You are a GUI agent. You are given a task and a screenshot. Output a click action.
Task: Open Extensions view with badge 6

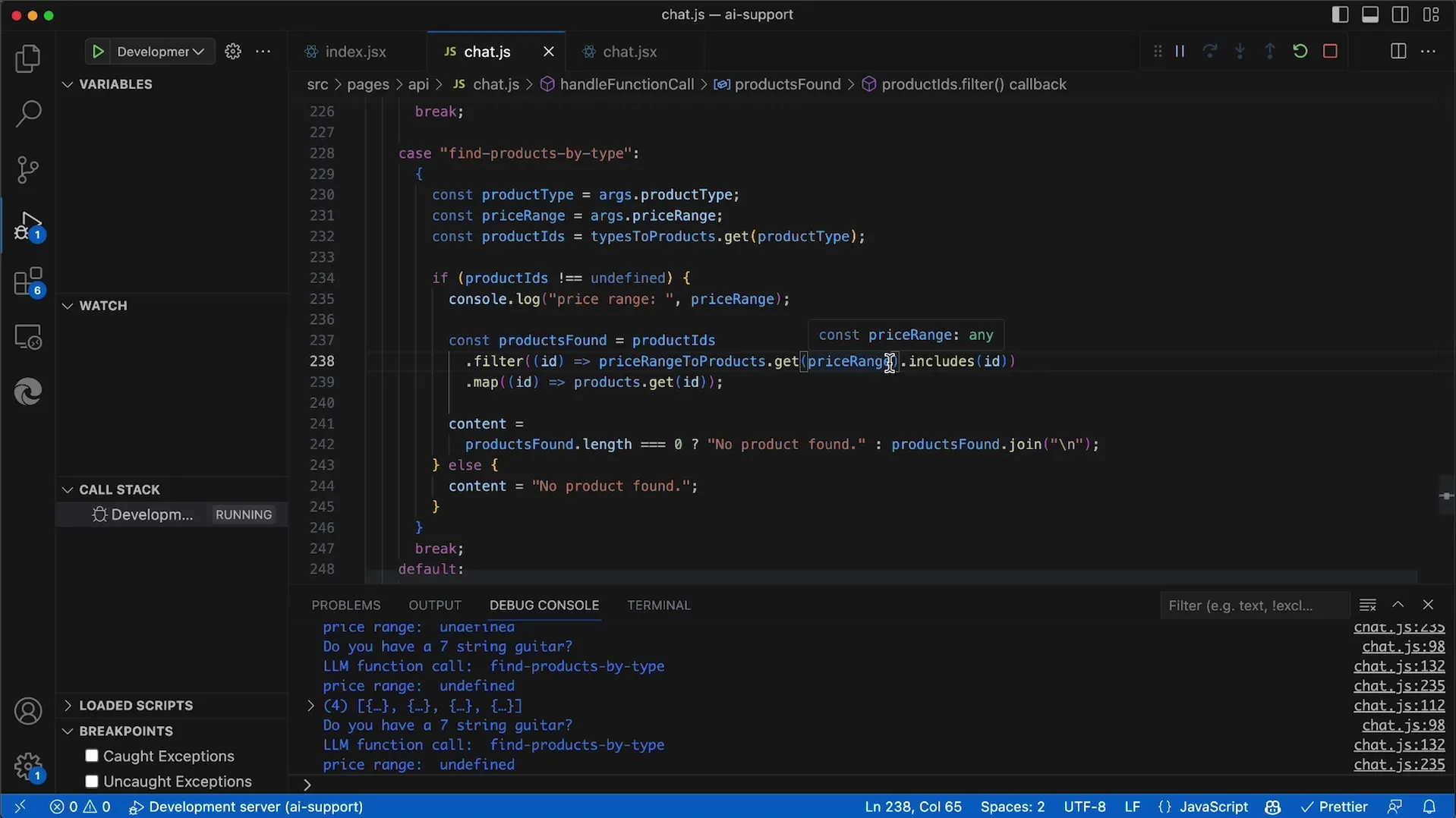click(x=29, y=282)
